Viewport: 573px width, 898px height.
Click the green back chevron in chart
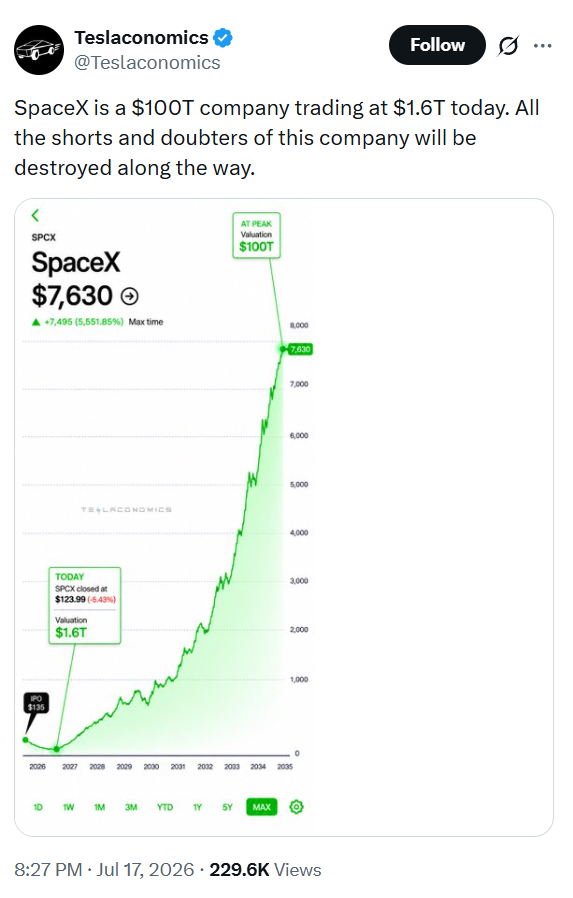pyautogui.click(x=35, y=215)
